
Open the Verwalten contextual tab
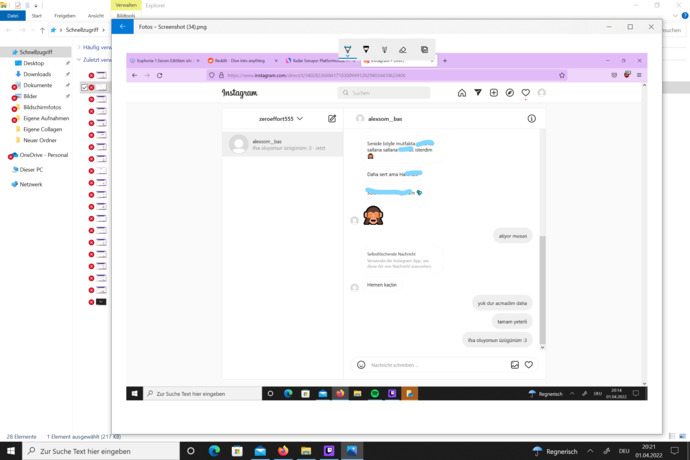point(126,5)
